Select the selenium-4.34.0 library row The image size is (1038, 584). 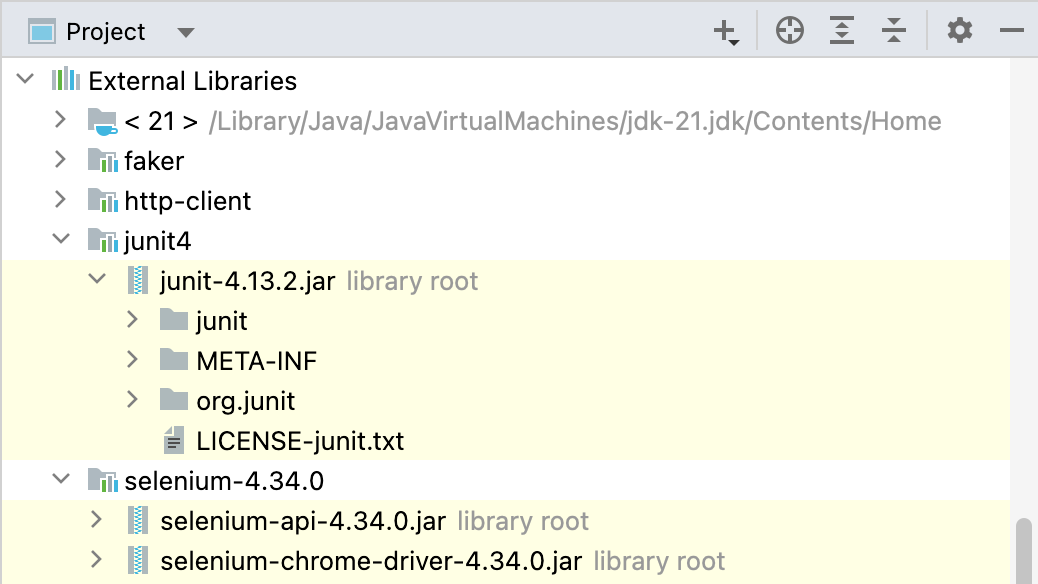click(x=224, y=481)
